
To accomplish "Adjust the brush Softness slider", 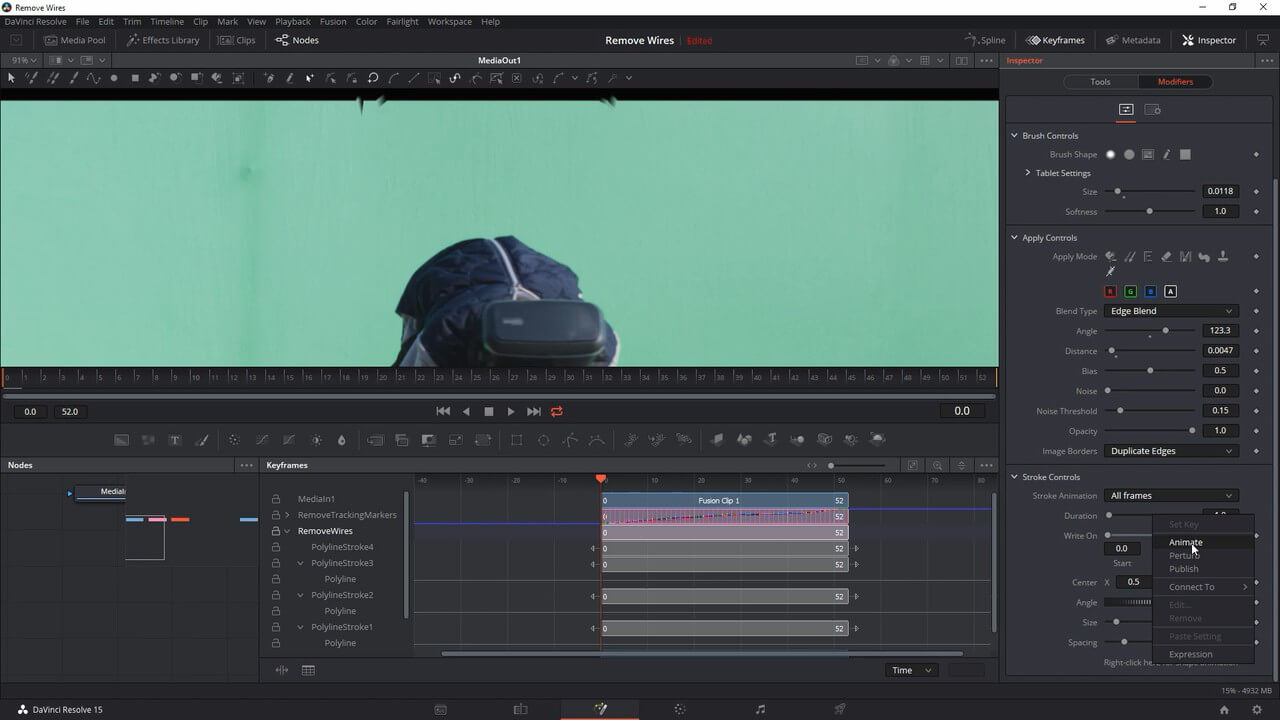I will pyautogui.click(x=1151, y=211).
